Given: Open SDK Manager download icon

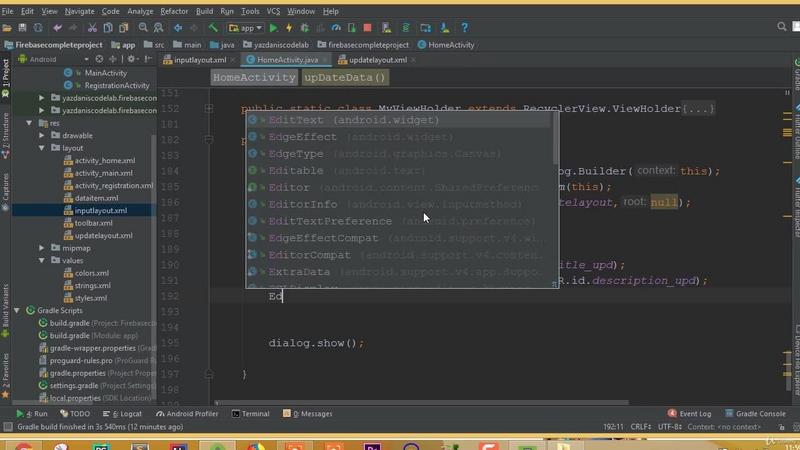Looking at the screenshot, I should pos(445,28).
